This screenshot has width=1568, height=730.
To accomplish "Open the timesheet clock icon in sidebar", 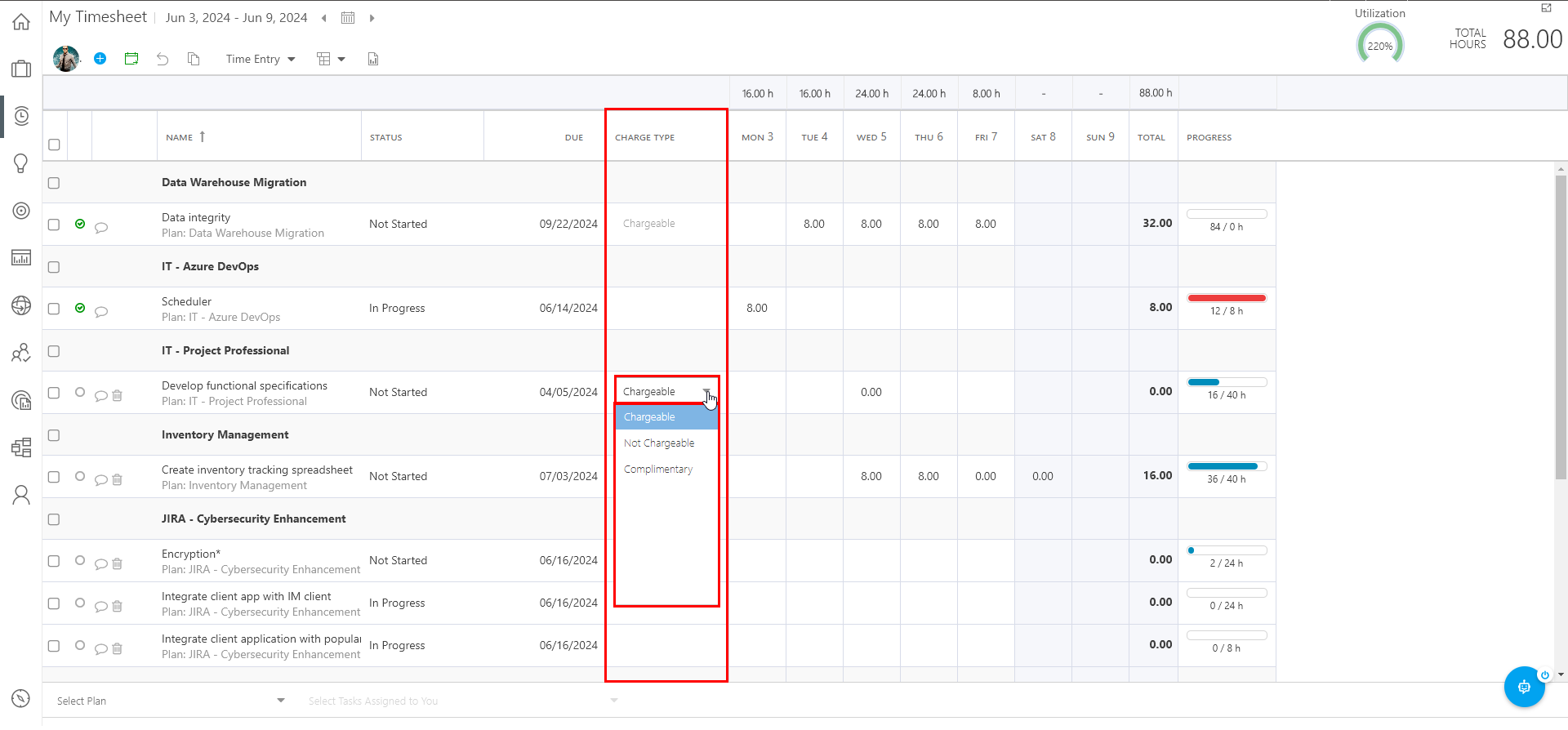I will [x=21, y=116].
